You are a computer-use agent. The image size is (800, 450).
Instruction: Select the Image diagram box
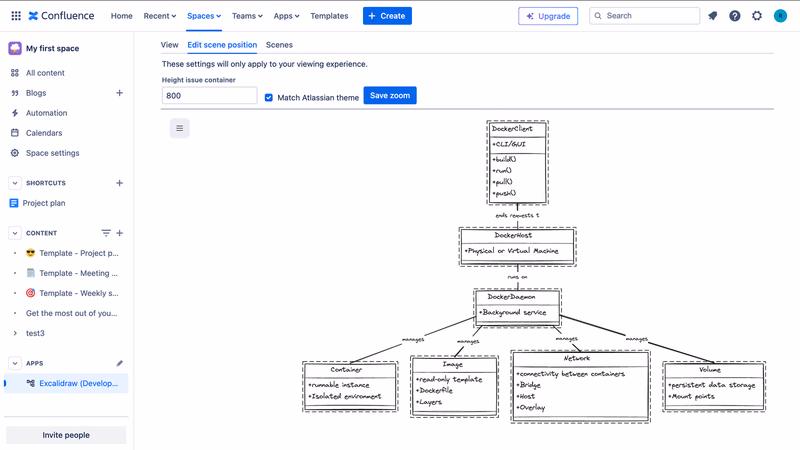454,387
